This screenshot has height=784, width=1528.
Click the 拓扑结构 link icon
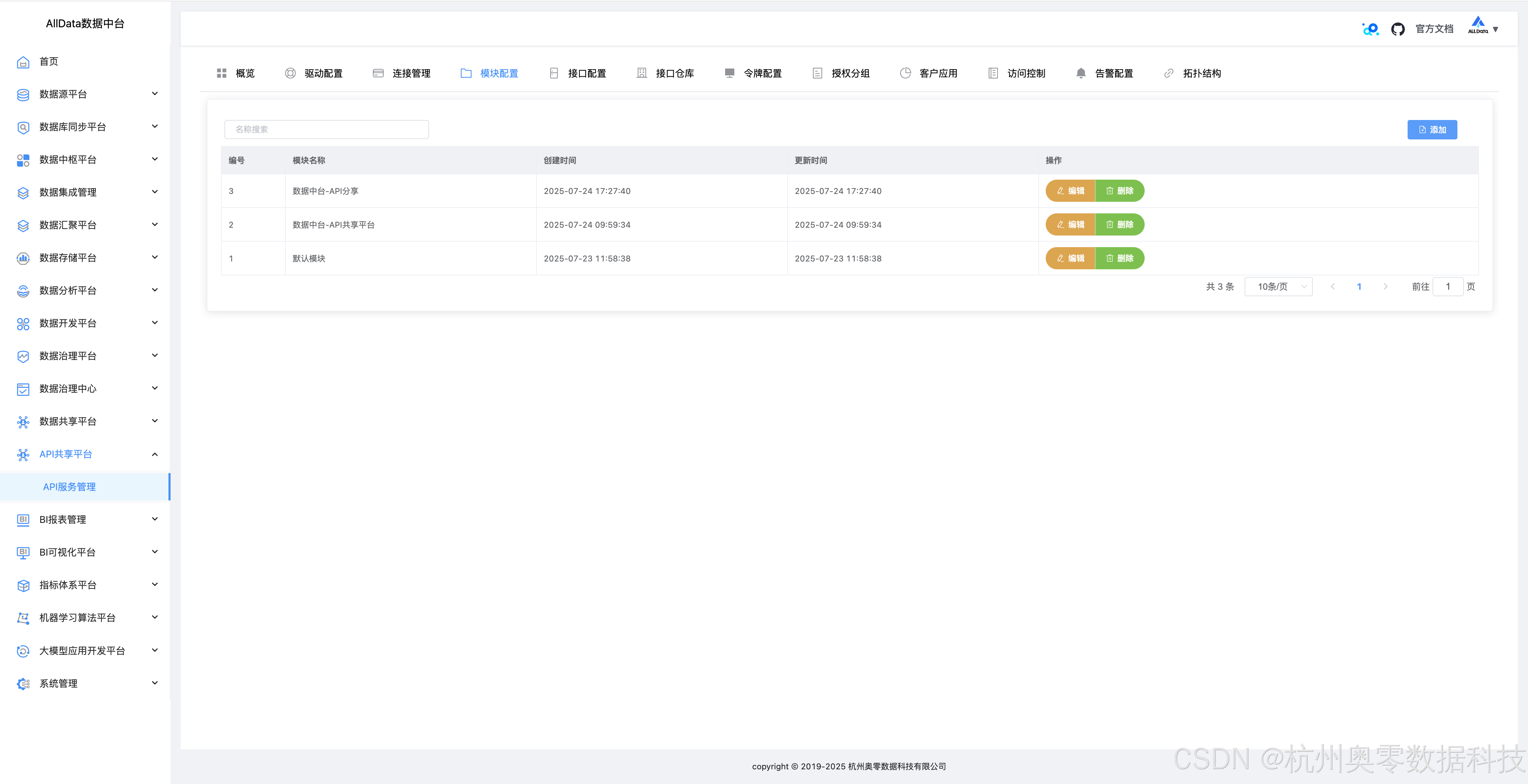click(x=1169, y=73)
